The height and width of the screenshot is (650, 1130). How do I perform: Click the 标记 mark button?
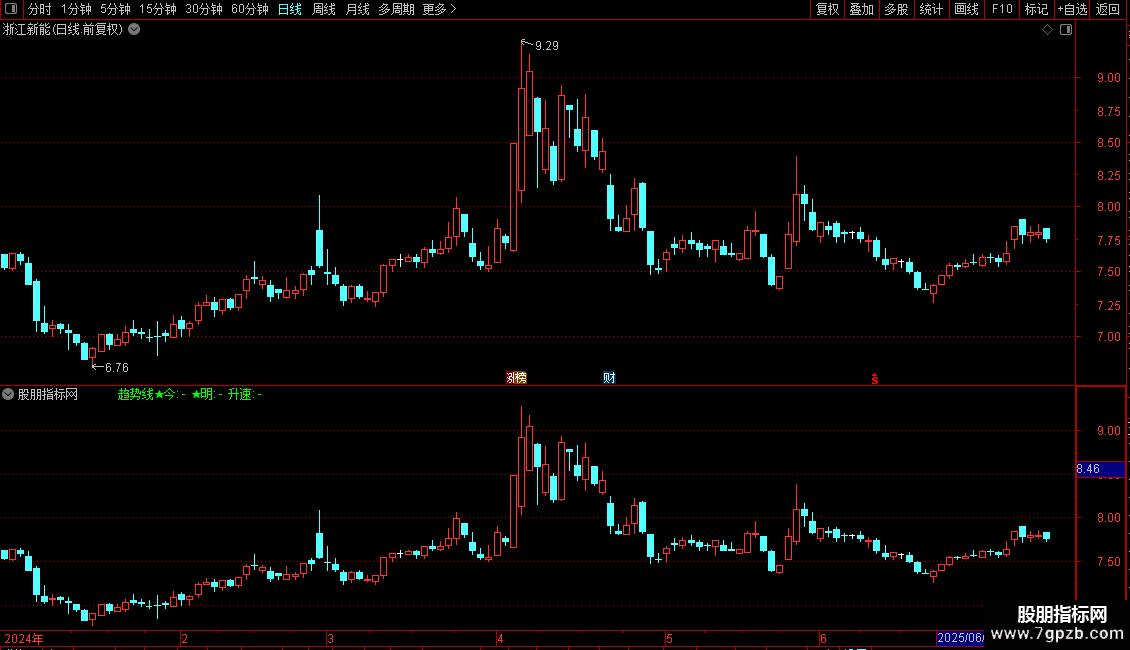[1036, 9]
